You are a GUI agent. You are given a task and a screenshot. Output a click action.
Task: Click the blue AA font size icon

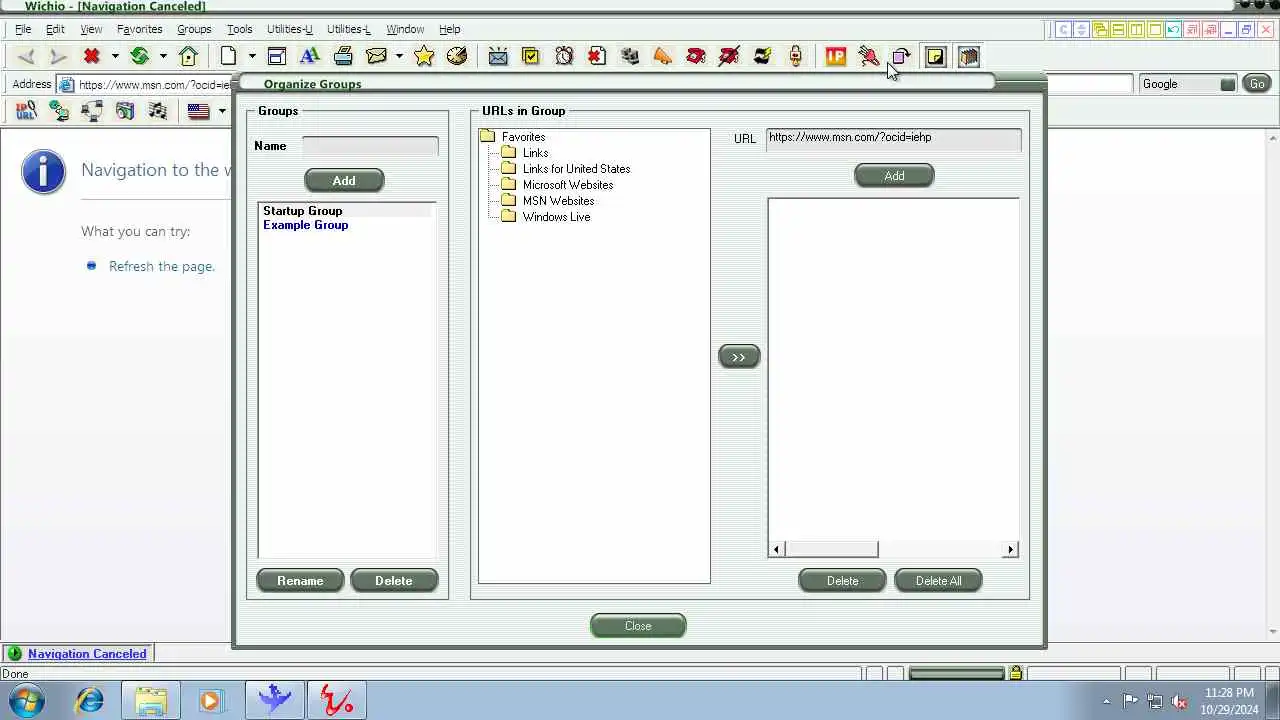309,57
